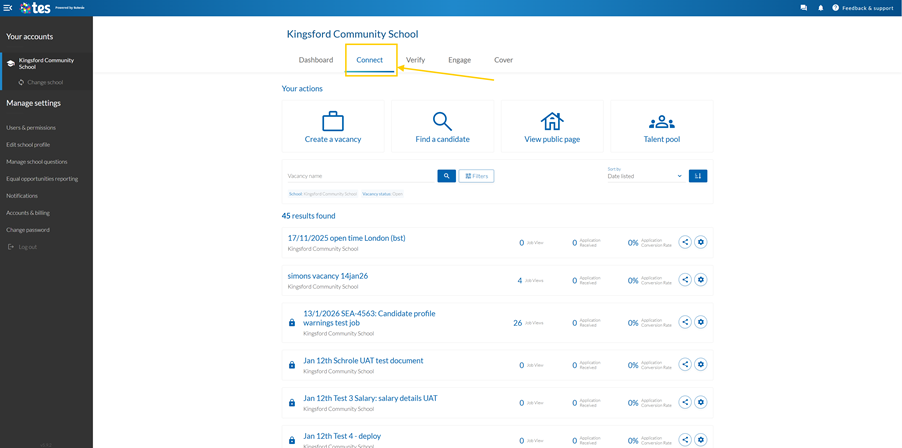902x448 pixels.
Task: Open the chat messages icon
Action: tap(804, 8)
